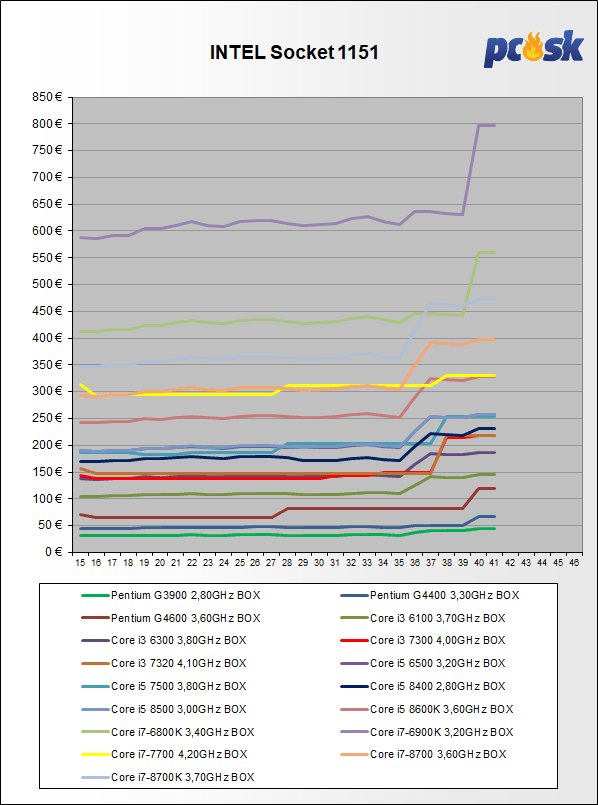Click week 28 on the x-axis
The height and width of the screenshot is (805, 598).
(287, 563)
